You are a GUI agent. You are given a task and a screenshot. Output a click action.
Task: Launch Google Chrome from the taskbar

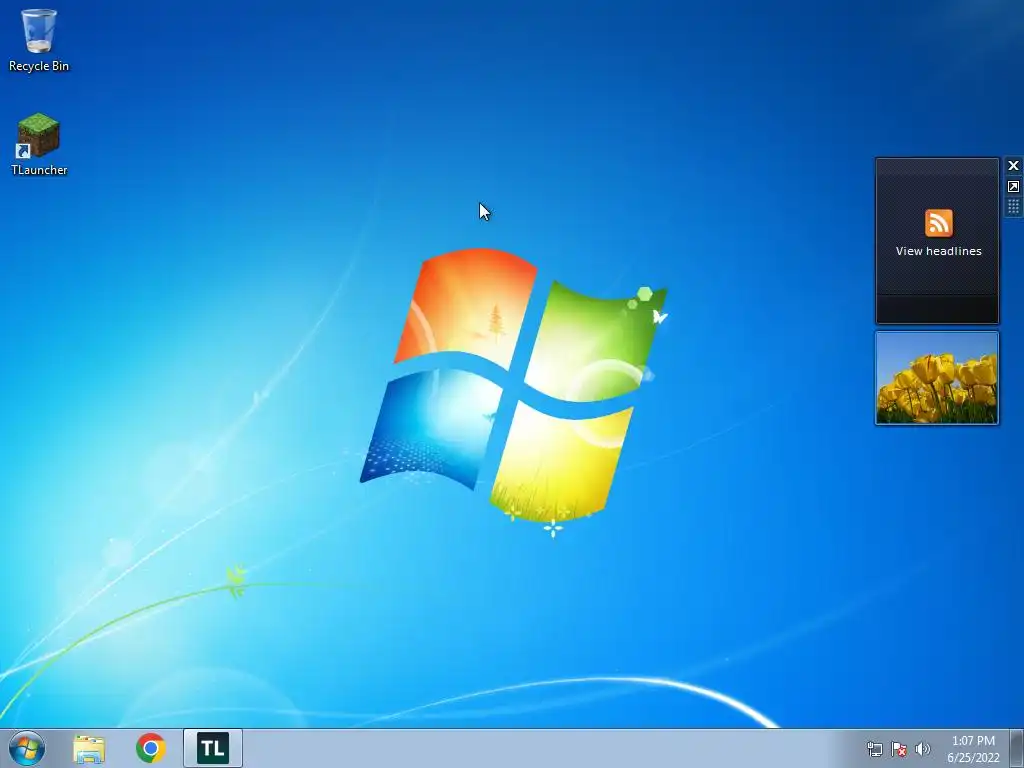tap(151, 748)
